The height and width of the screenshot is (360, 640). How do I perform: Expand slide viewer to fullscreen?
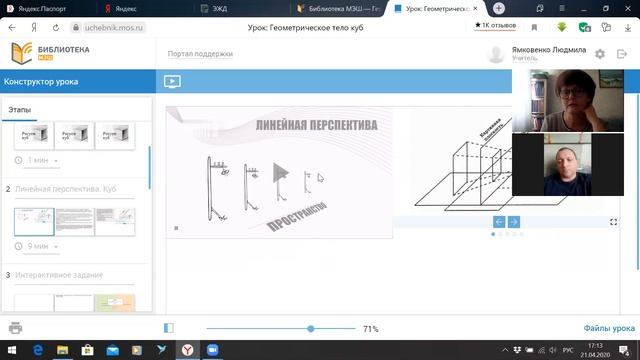tap(613, 222)
